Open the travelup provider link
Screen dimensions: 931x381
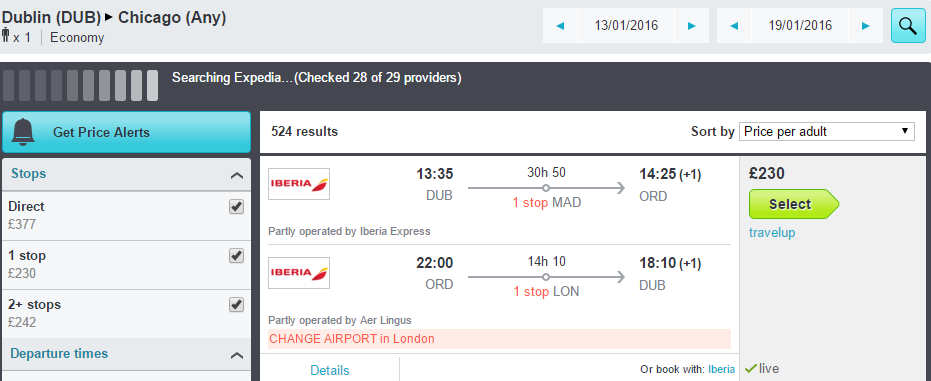point(772,233)
